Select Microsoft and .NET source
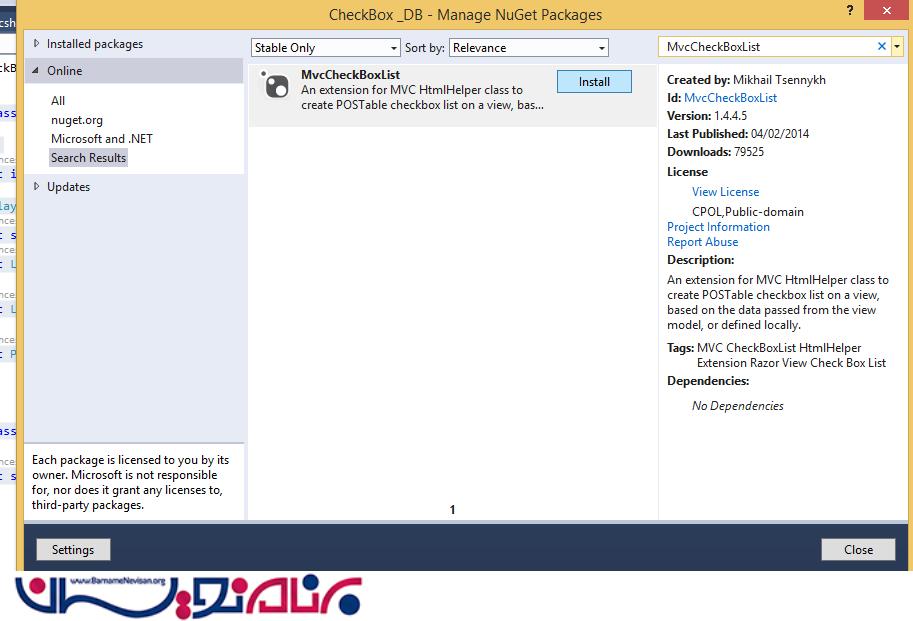The height and width of the screenshot is (621, 913). (x=102, y=139)
